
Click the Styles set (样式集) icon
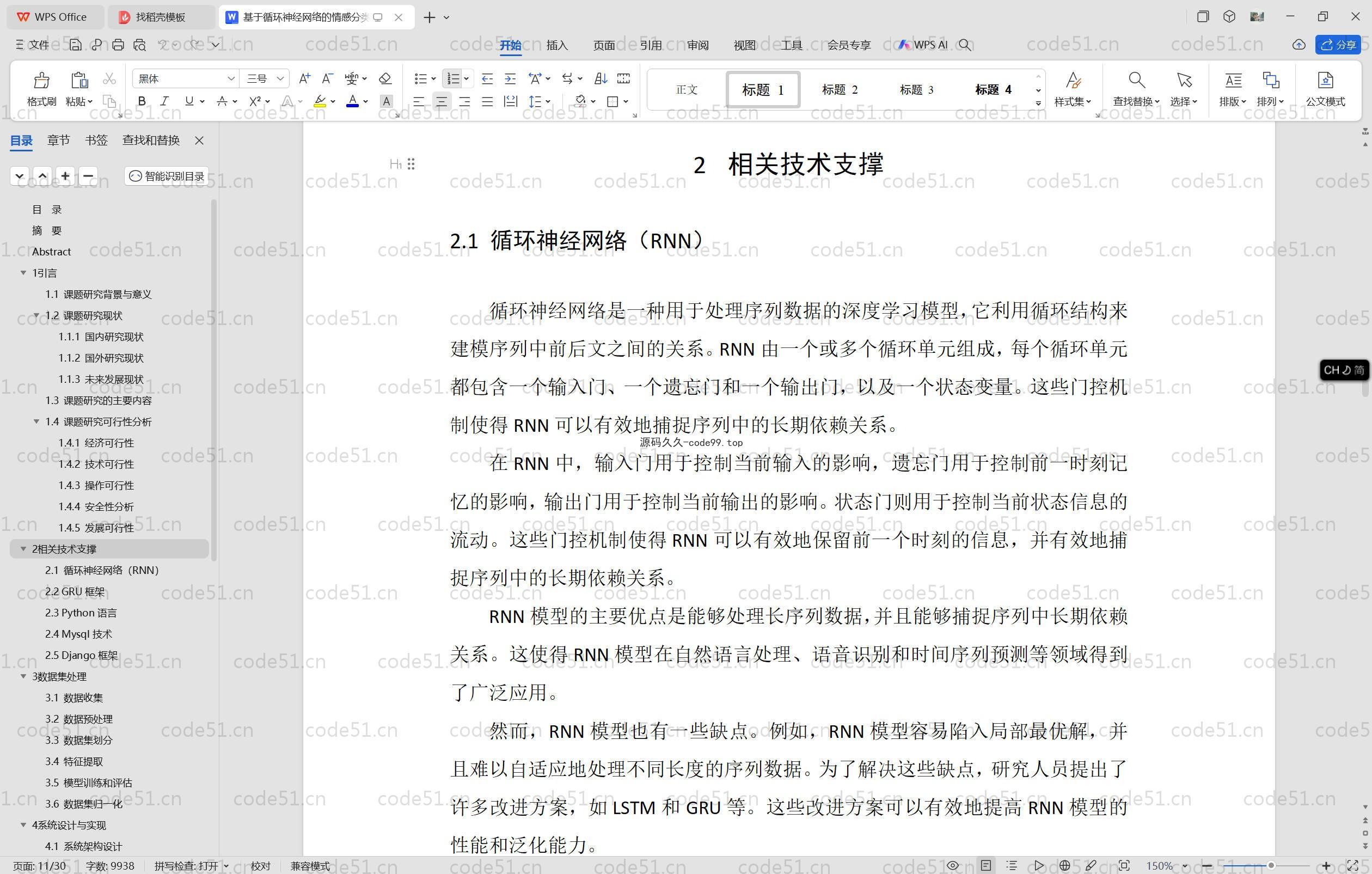[x=1073, y=80]
